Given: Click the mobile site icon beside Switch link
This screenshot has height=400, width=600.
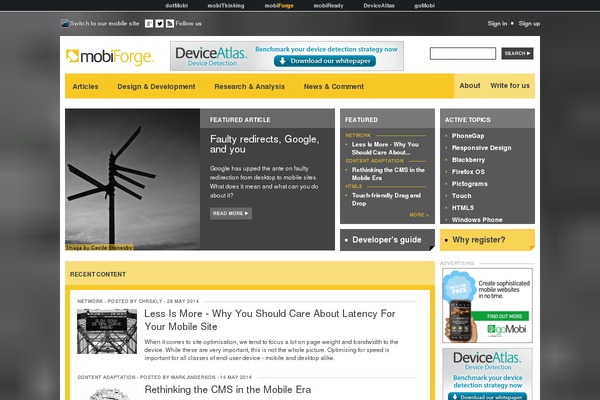Looking at the screenshot, I should point(65,23).
